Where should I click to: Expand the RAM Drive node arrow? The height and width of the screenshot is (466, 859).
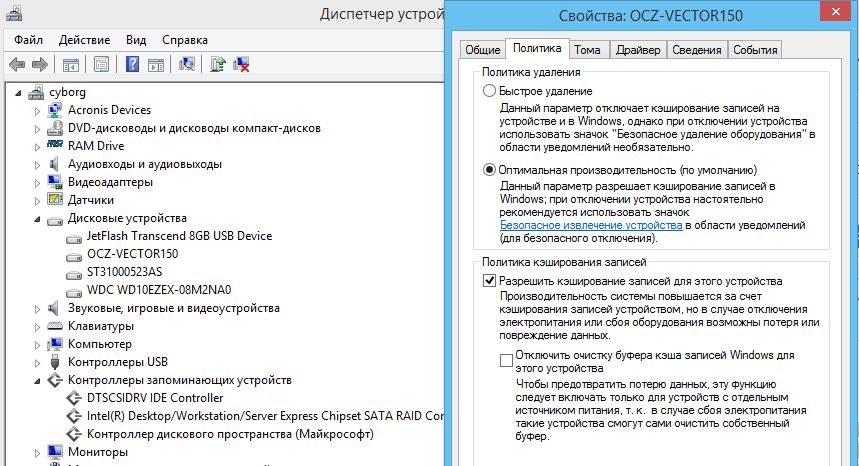37,147
